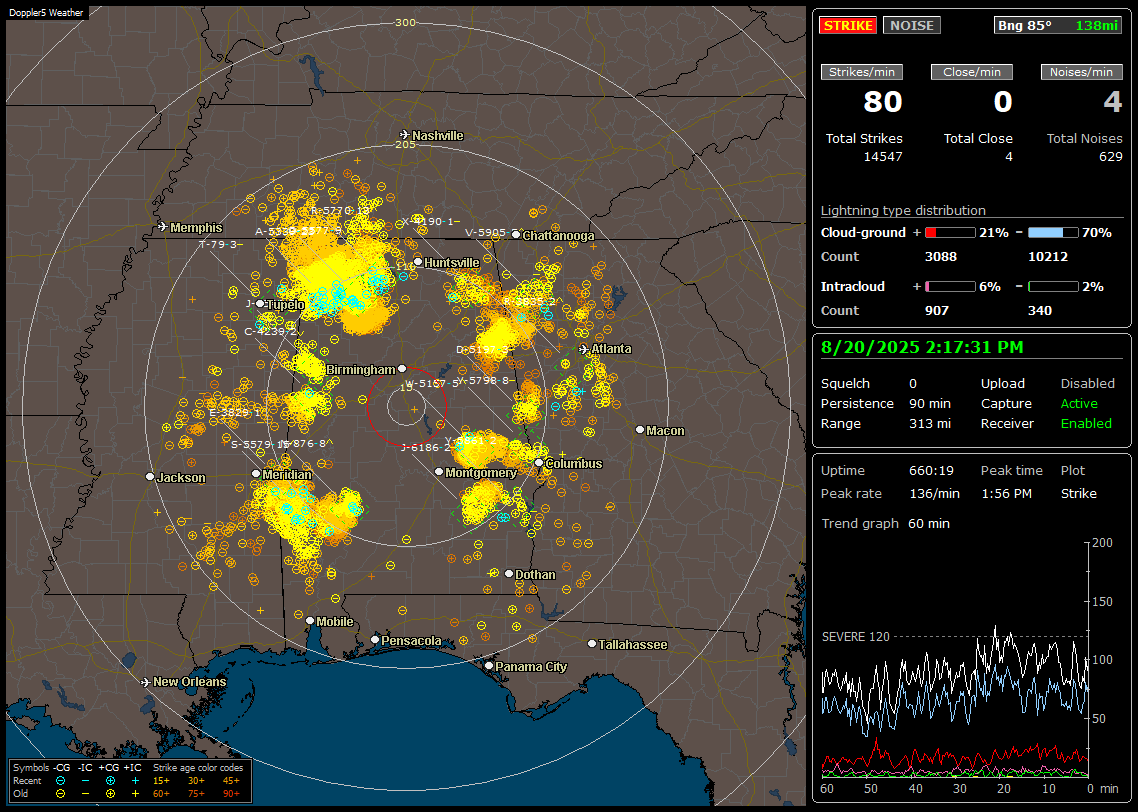Click the Receiver status Enabled
This screenshot has height=812, width=1138.
click(x=1086, y=424)
